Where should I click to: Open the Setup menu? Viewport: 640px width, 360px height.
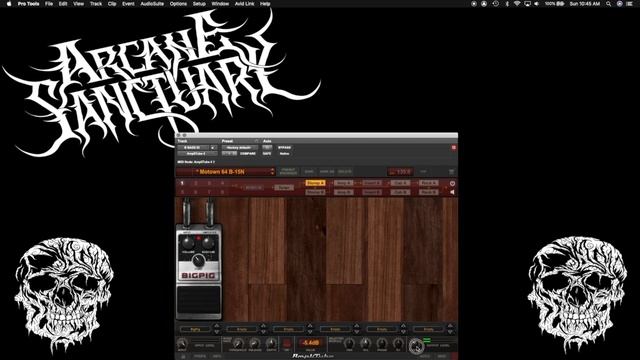199,4
